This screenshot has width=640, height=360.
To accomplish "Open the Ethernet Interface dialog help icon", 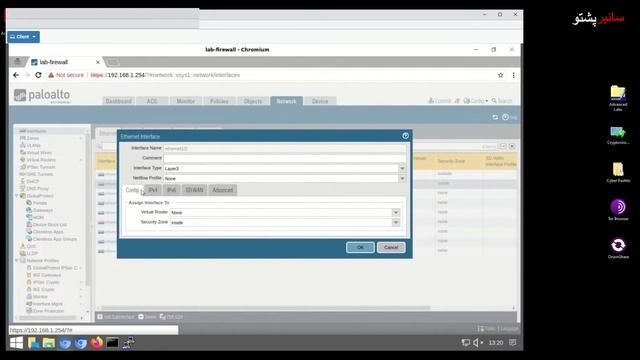I will point(405,136).
